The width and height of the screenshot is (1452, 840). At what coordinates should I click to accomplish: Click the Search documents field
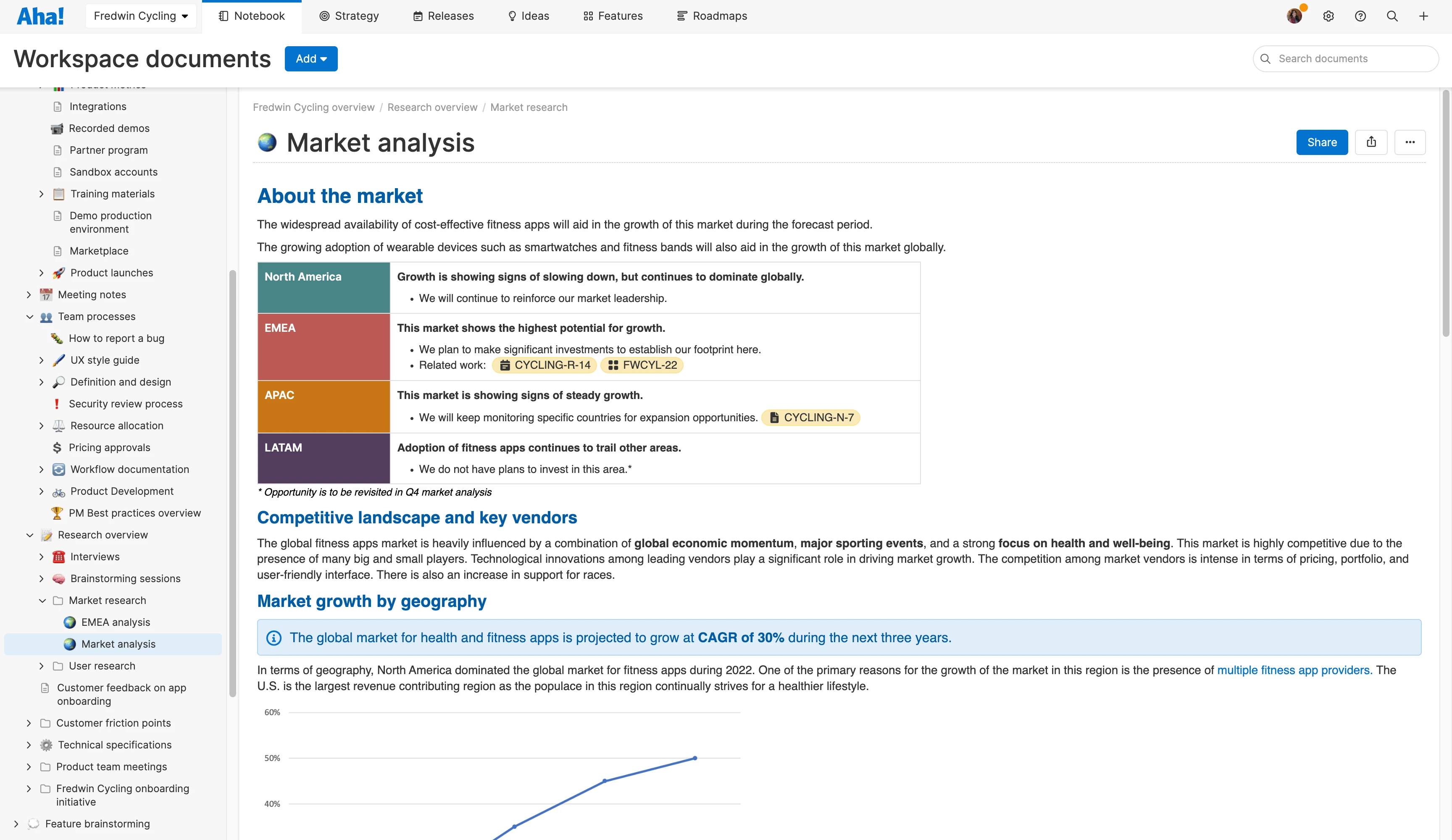1348,59
